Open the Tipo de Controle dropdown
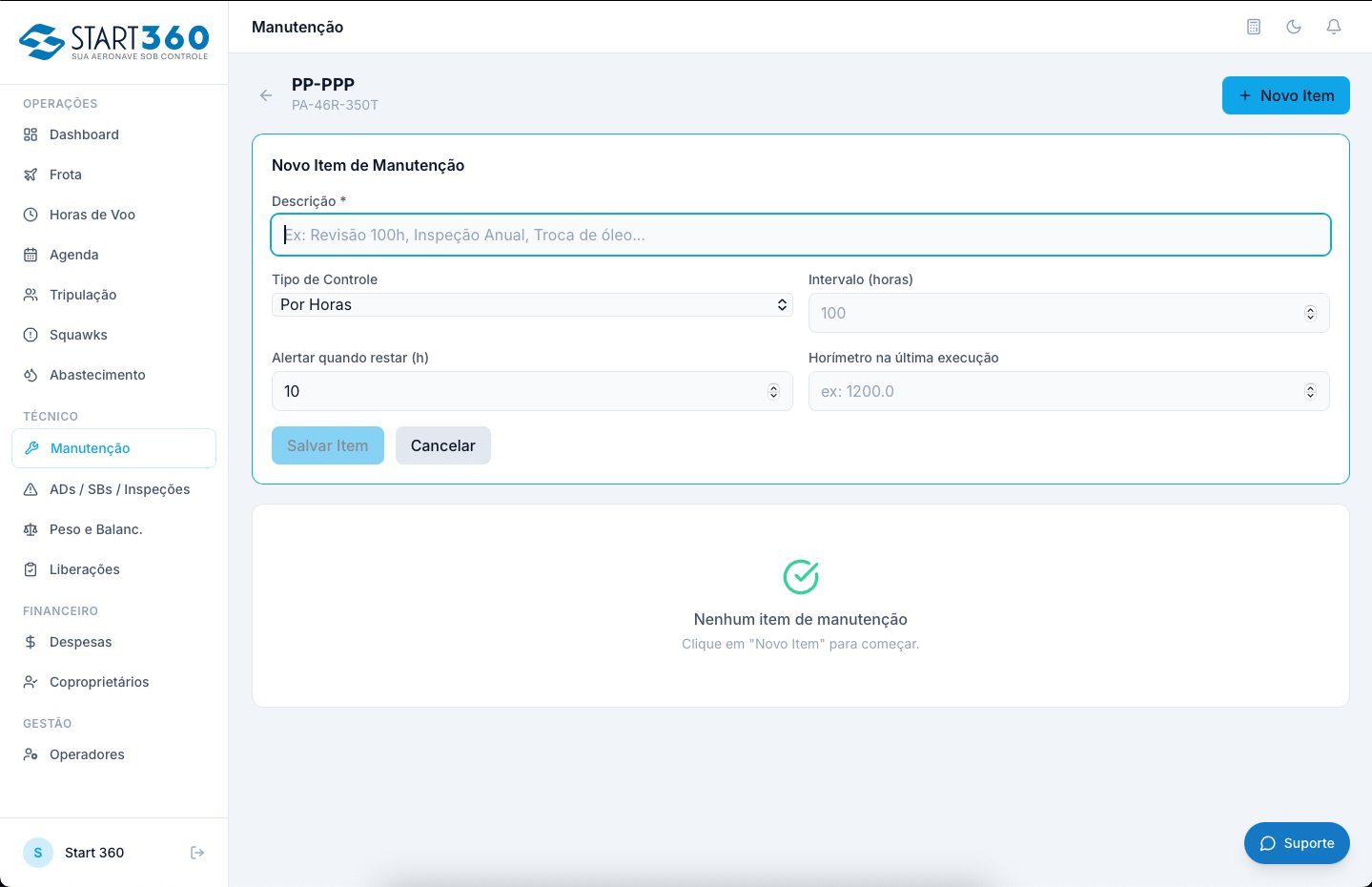Image resolution: width=1372 pixels, height=887 pixels. 532,304
